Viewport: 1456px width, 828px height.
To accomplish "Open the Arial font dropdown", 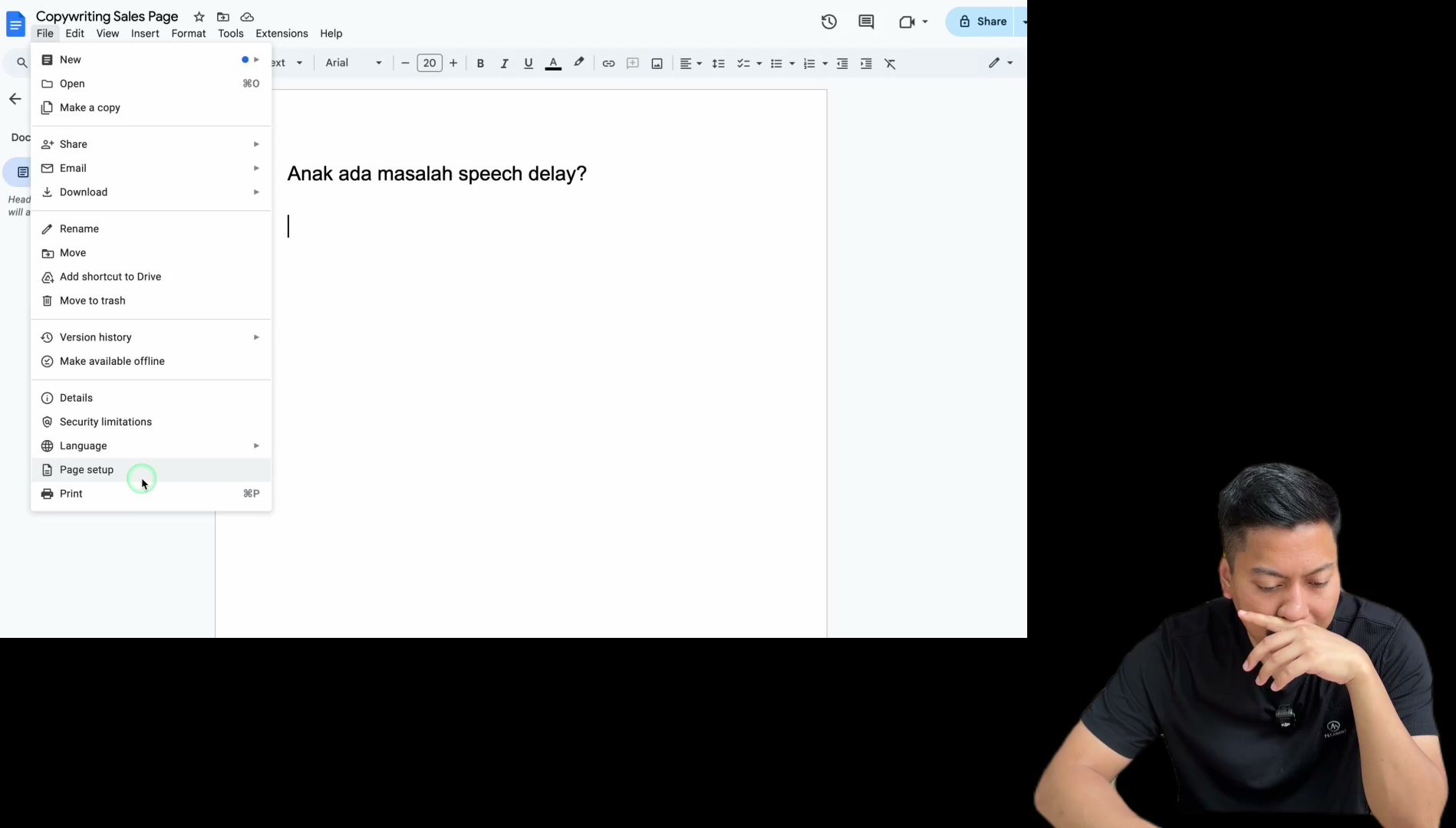I will click(x=354, y=63).
